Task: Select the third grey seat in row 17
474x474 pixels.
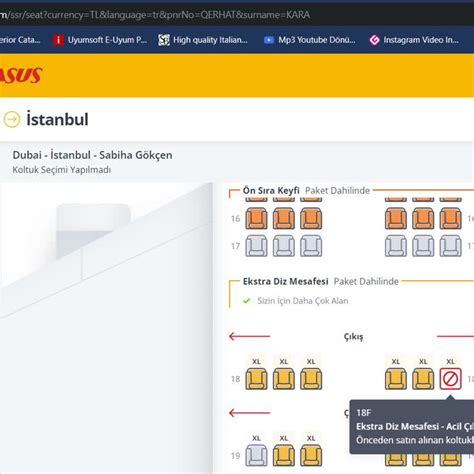Action: click(311, 246)
